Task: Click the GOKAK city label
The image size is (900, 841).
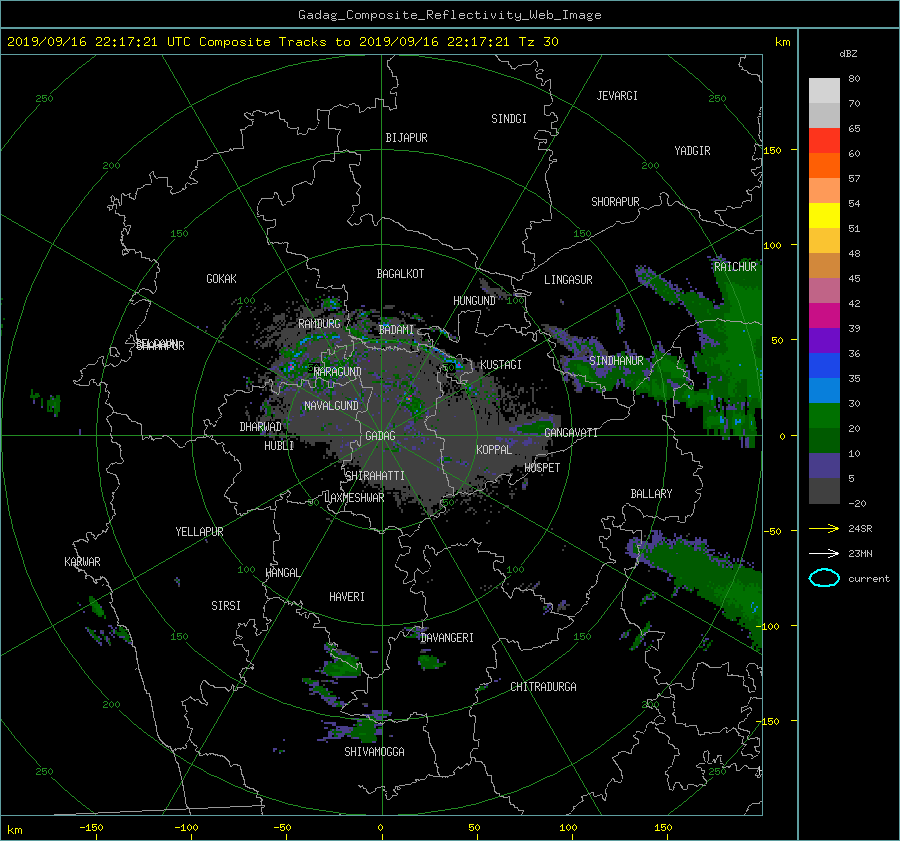Action: coord(221,279)
